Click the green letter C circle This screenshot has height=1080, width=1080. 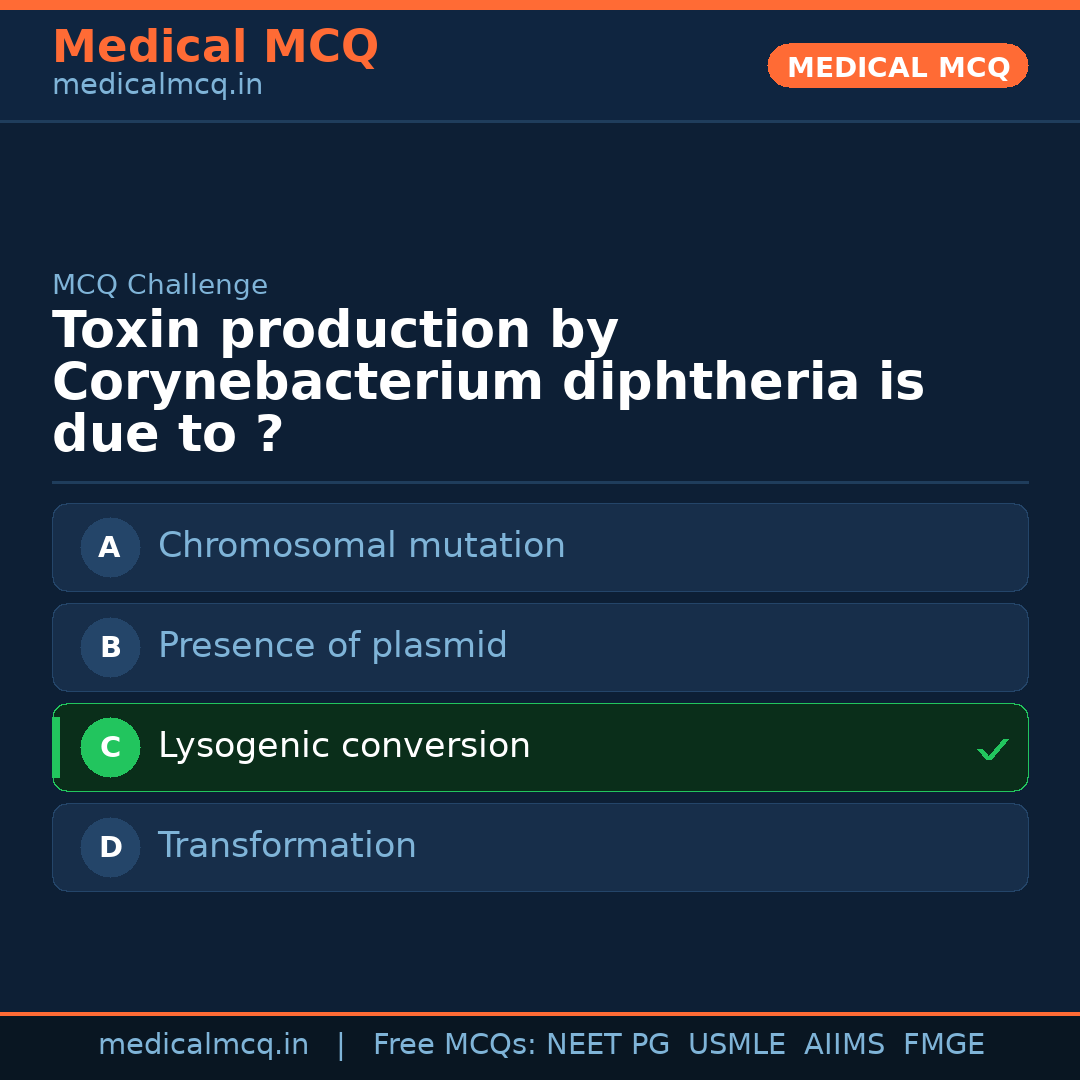110,747
